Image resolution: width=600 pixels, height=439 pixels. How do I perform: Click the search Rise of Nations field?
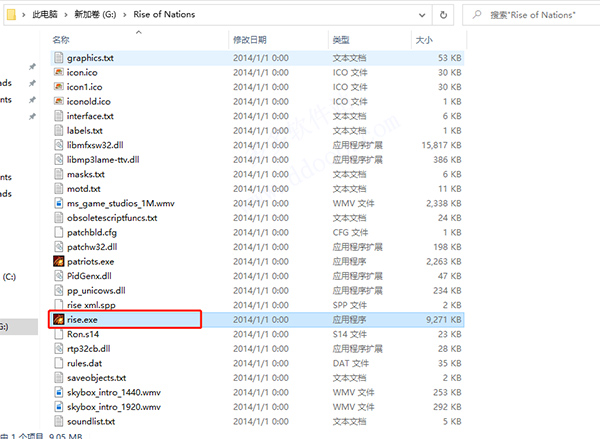(533, 15)
